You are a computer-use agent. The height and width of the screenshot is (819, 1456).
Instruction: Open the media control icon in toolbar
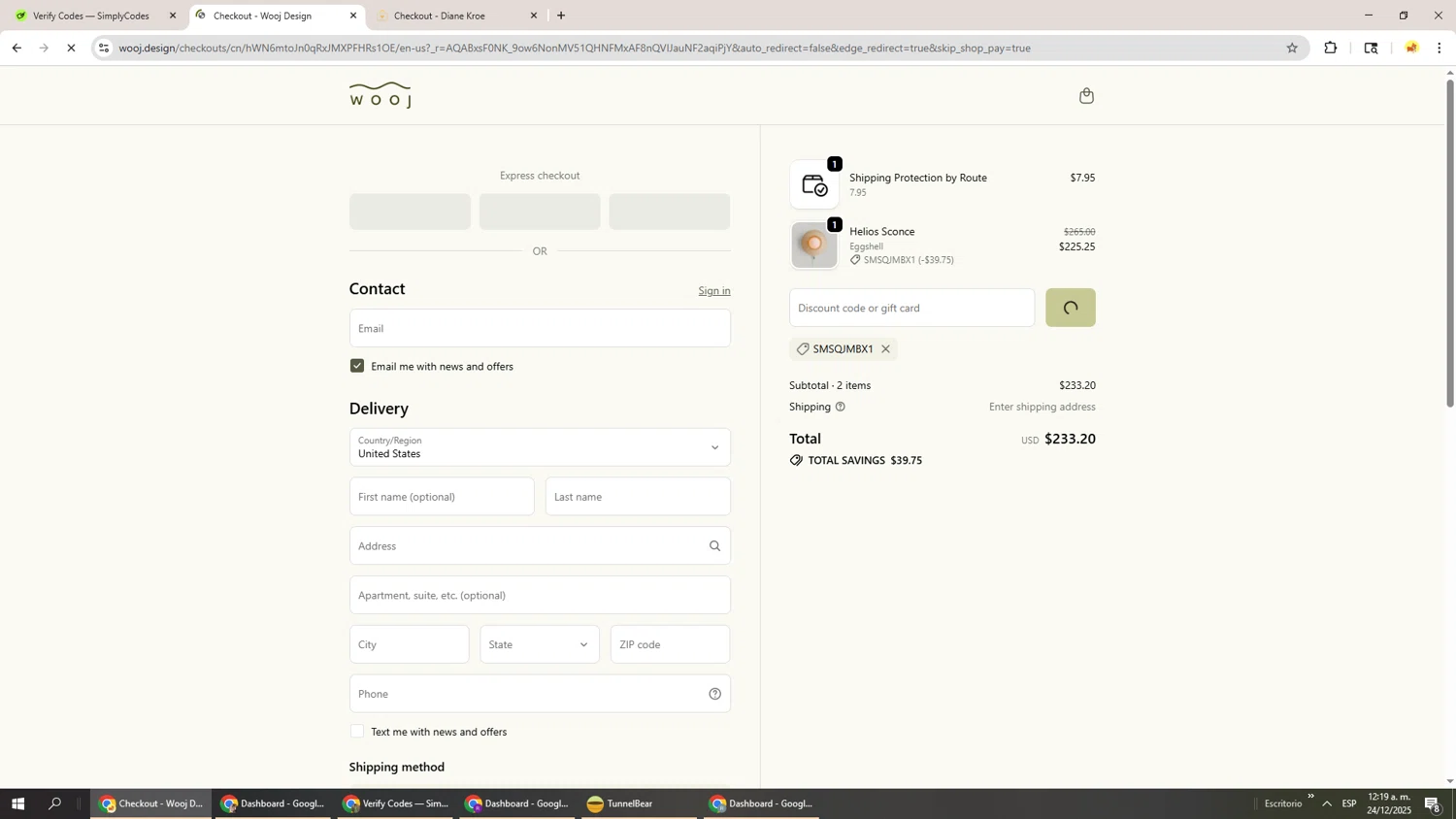(1371, 48)
